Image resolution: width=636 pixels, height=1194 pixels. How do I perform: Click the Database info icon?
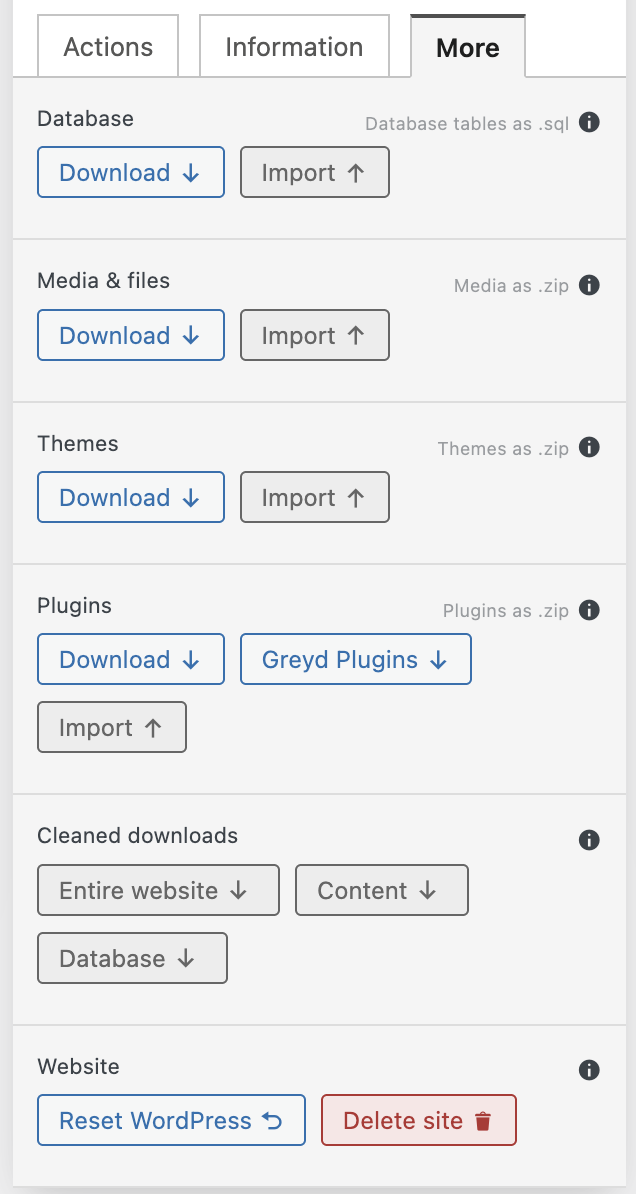(x=589, y=123)
